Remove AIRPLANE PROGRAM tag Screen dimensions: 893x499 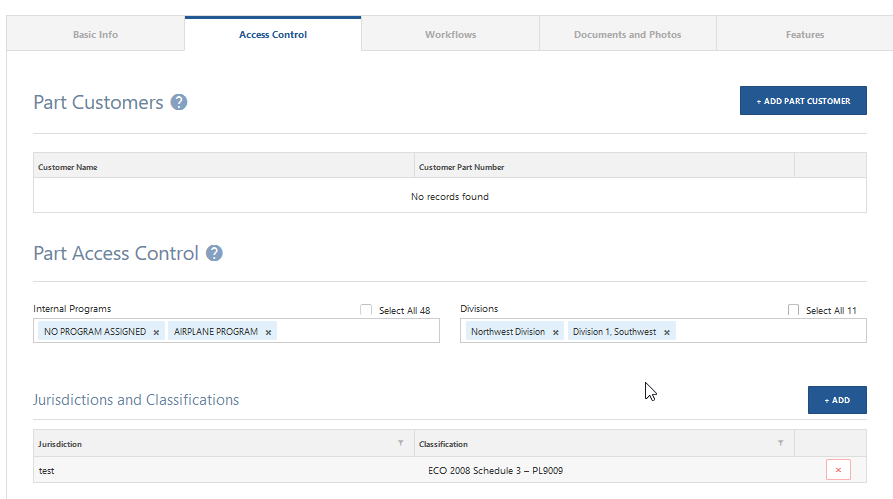pos(268,332)
